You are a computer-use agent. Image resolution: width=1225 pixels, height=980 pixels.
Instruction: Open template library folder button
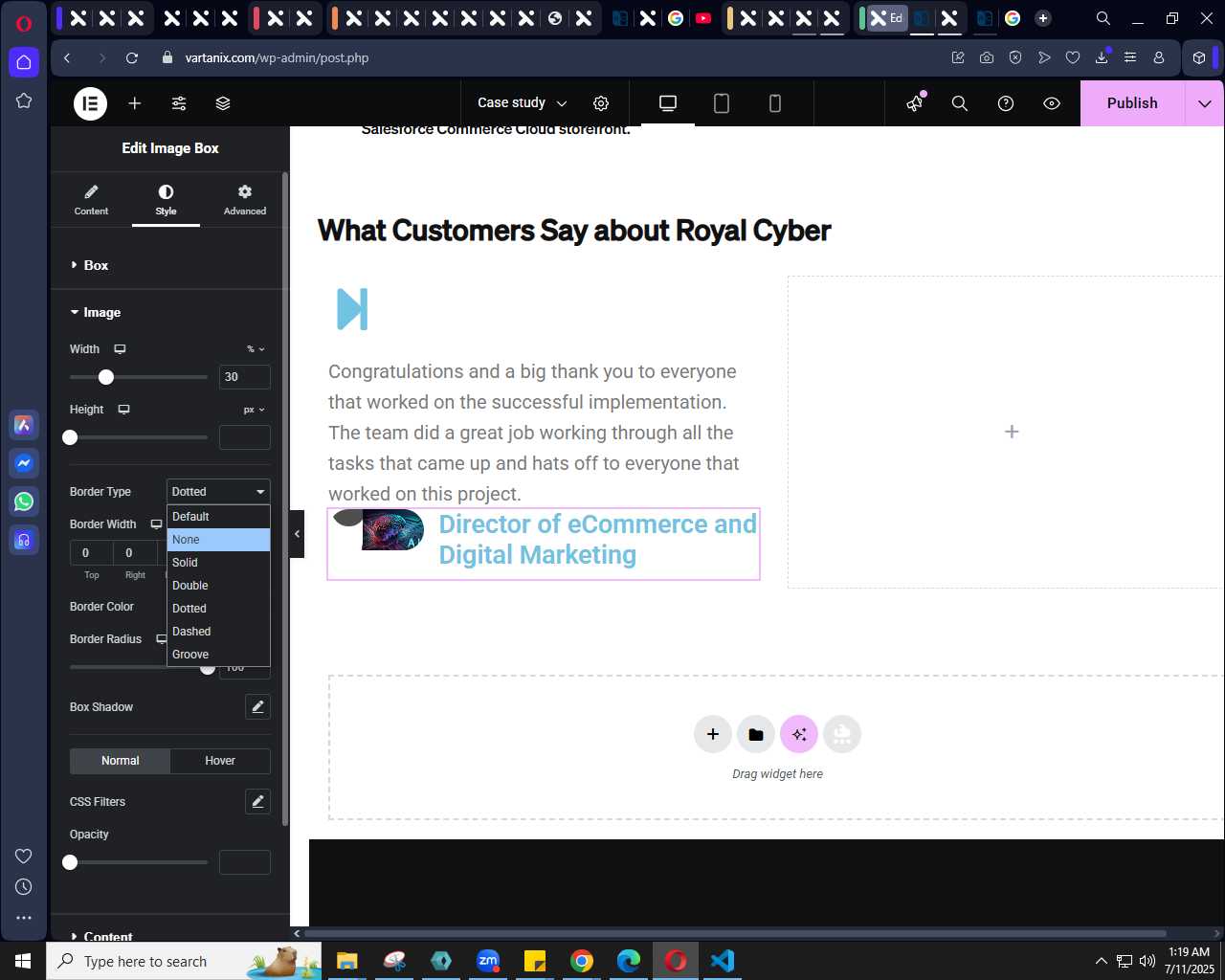pos(756,734)
